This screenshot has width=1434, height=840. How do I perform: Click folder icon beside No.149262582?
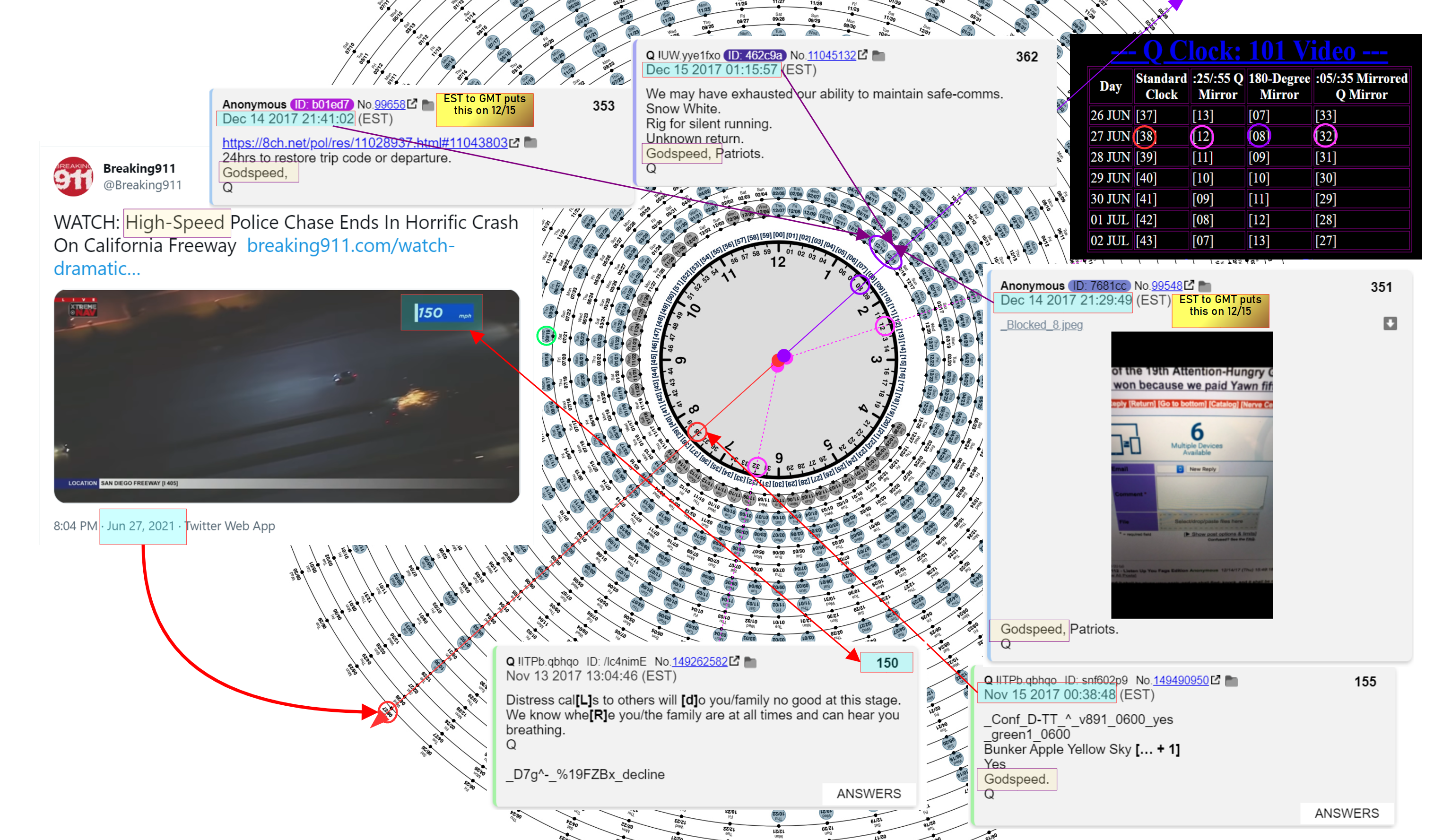click(750, 662)
